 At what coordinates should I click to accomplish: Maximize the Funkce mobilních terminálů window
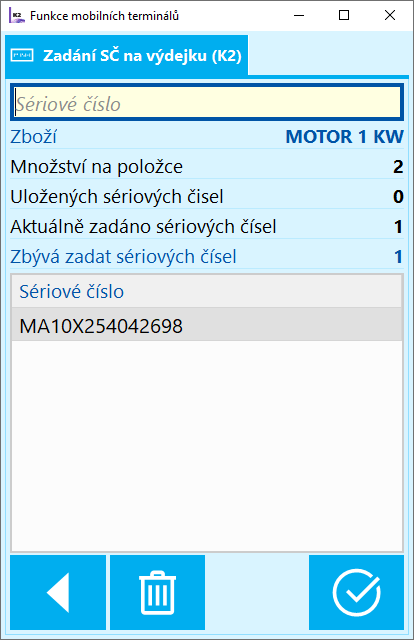click(x=344, y=16)
